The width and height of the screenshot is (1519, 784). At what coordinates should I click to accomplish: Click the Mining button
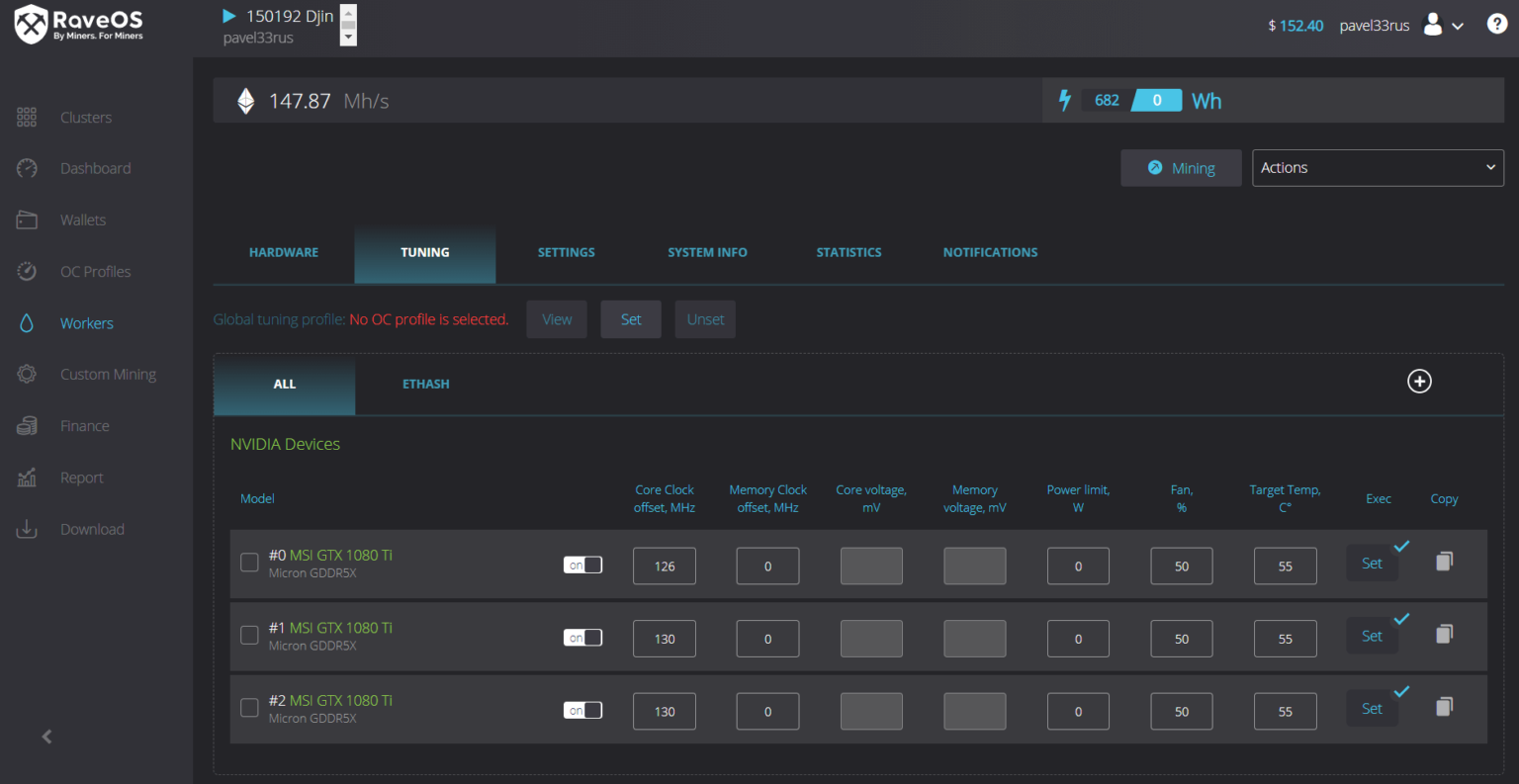pyautogui.click(x=1182, y=168)
